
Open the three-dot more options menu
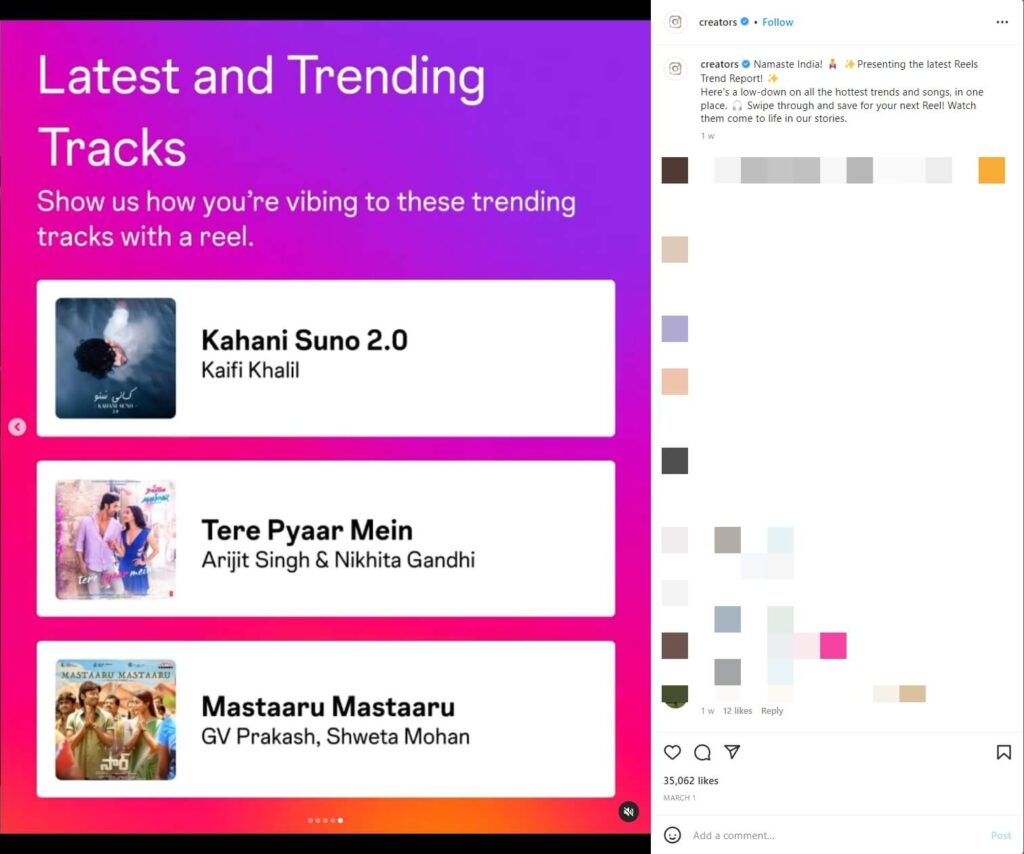coord(1002,22)
